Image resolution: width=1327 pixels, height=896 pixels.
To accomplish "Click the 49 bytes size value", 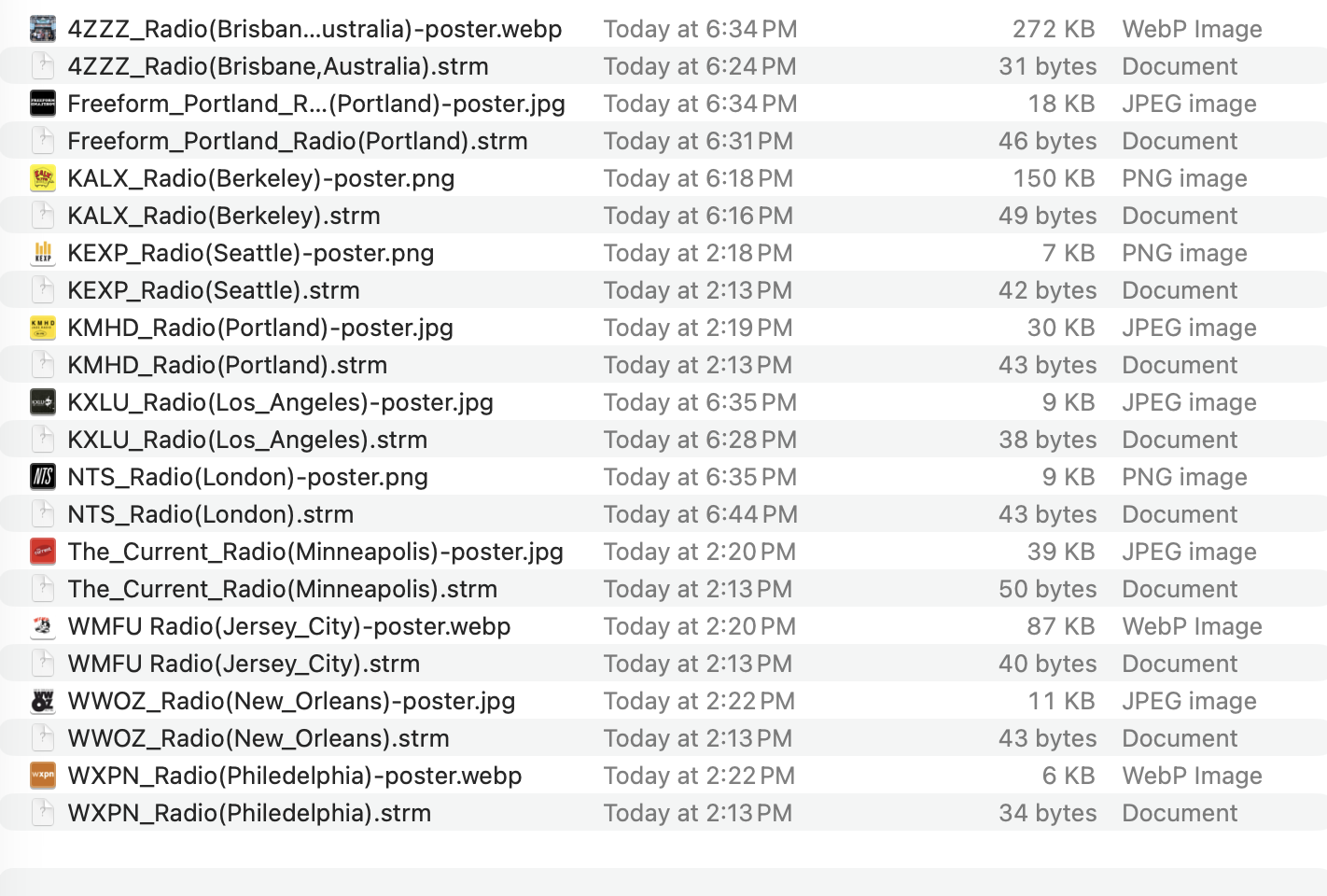I will pos(1047,216).
